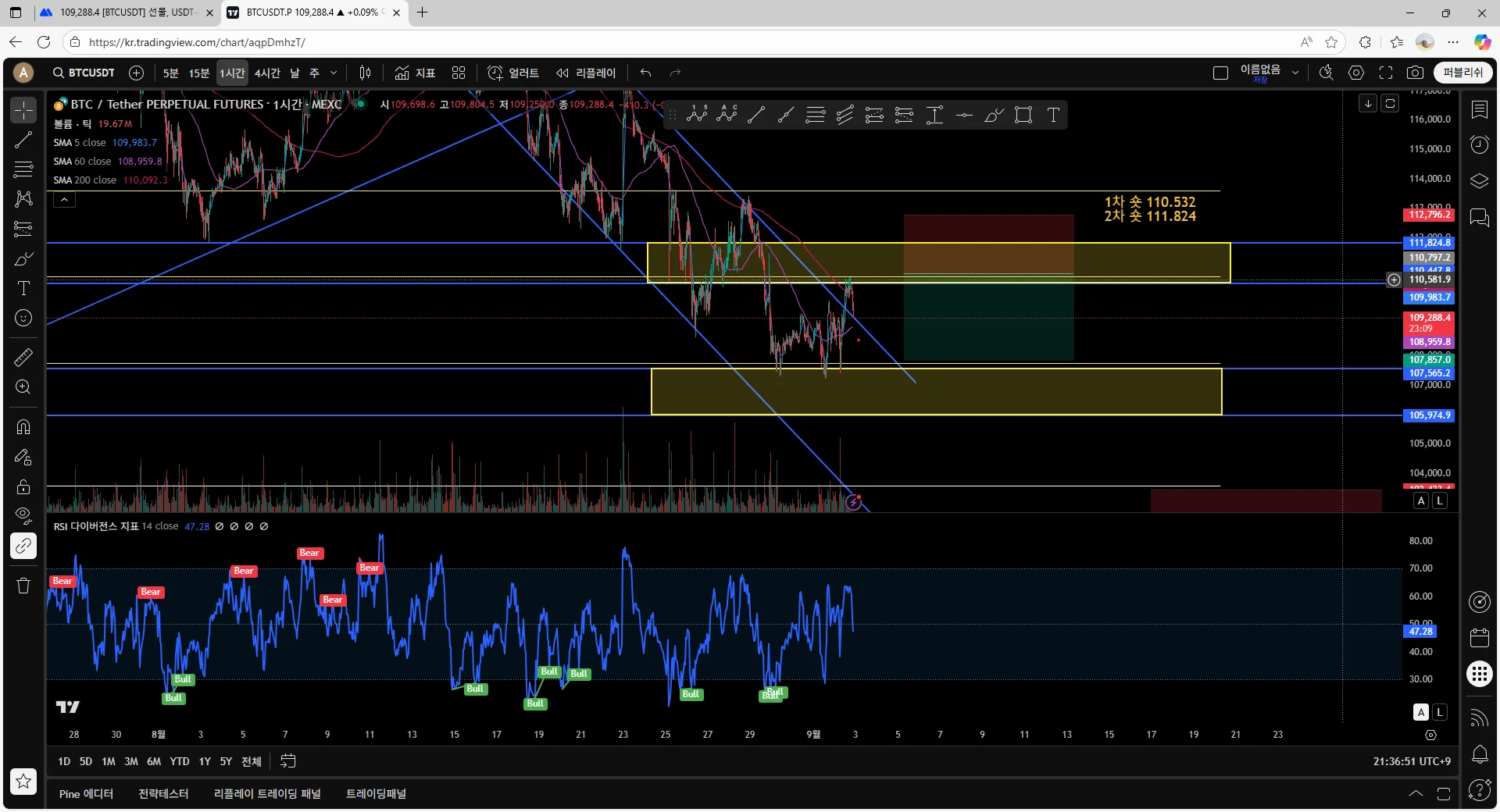Select the text tool in the left sidebar
This screenshot has width=1500, height=812.
[23, 288]
